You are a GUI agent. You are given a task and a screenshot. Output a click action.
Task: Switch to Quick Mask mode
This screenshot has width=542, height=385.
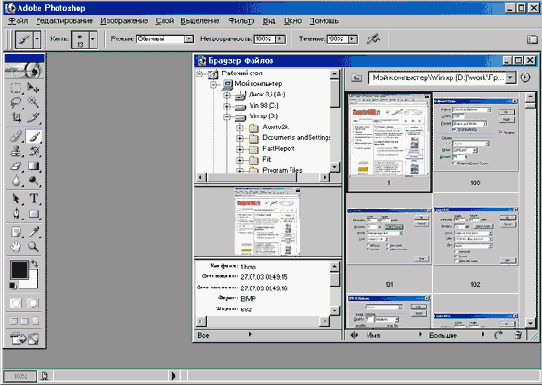(33, 303)
